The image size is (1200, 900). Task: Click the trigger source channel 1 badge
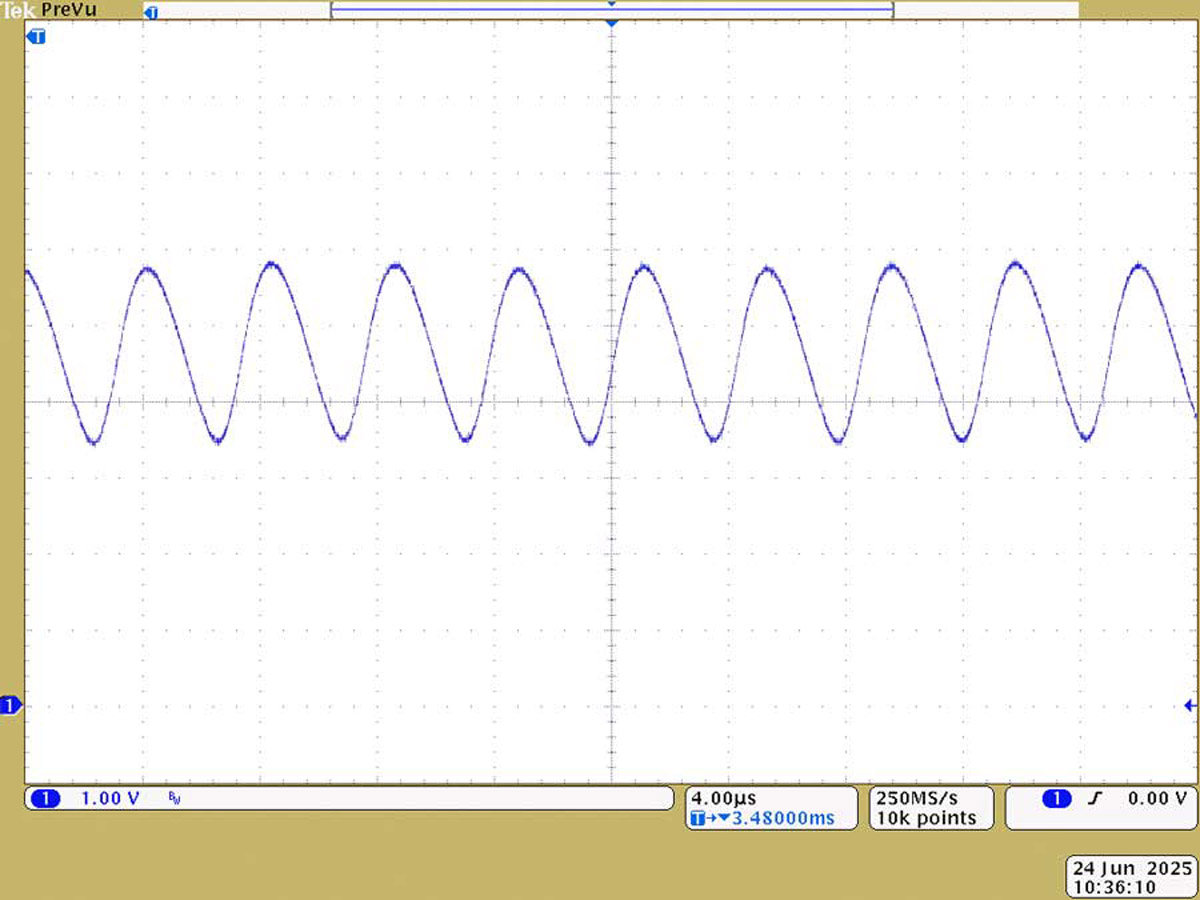coord(1056,798)
